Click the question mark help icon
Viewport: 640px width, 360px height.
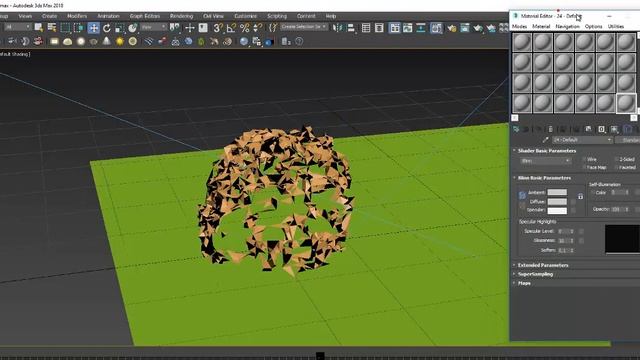click(x=299, y=41)
